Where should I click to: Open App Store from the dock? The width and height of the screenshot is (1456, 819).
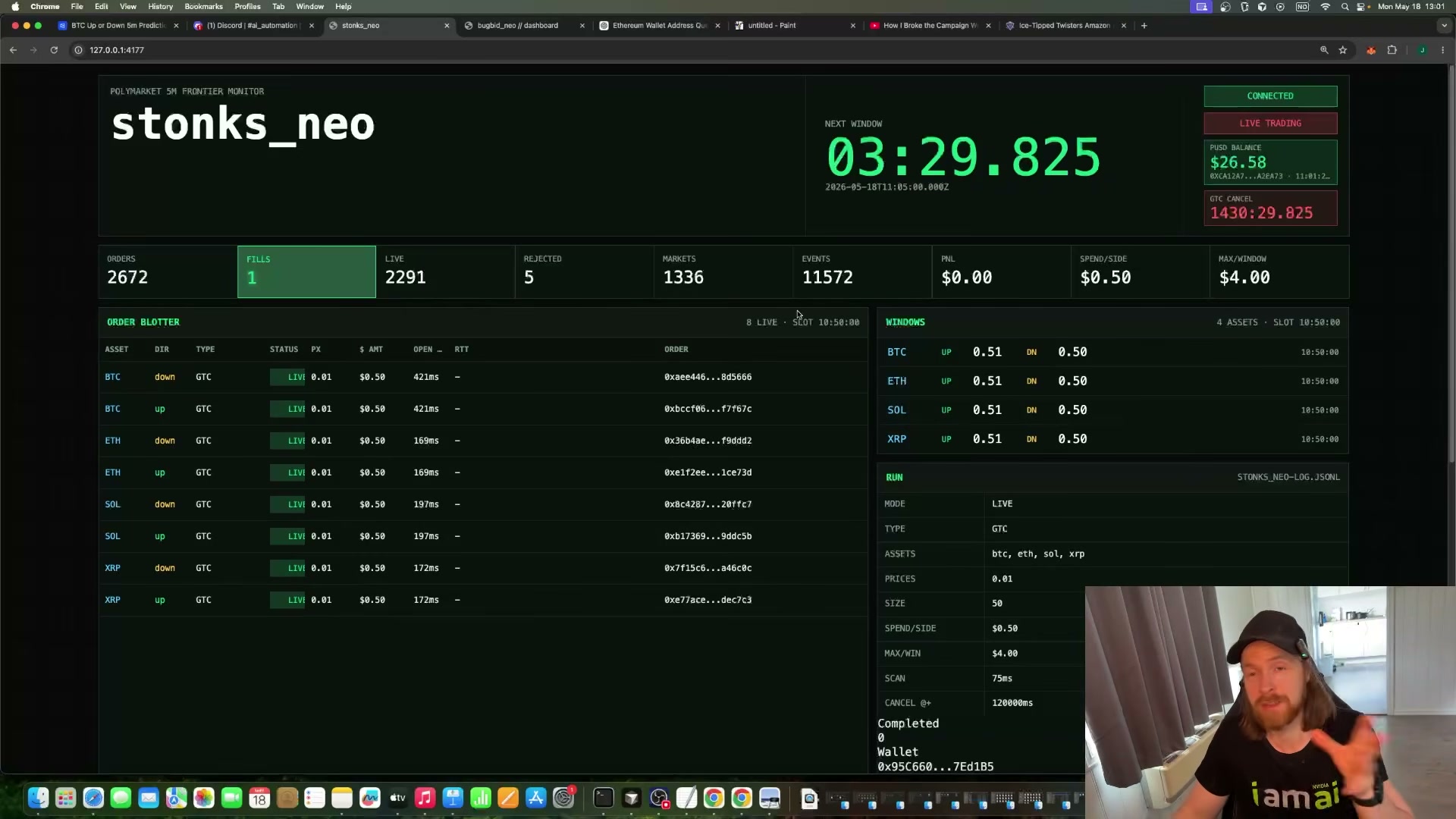(x=536, y=798)
